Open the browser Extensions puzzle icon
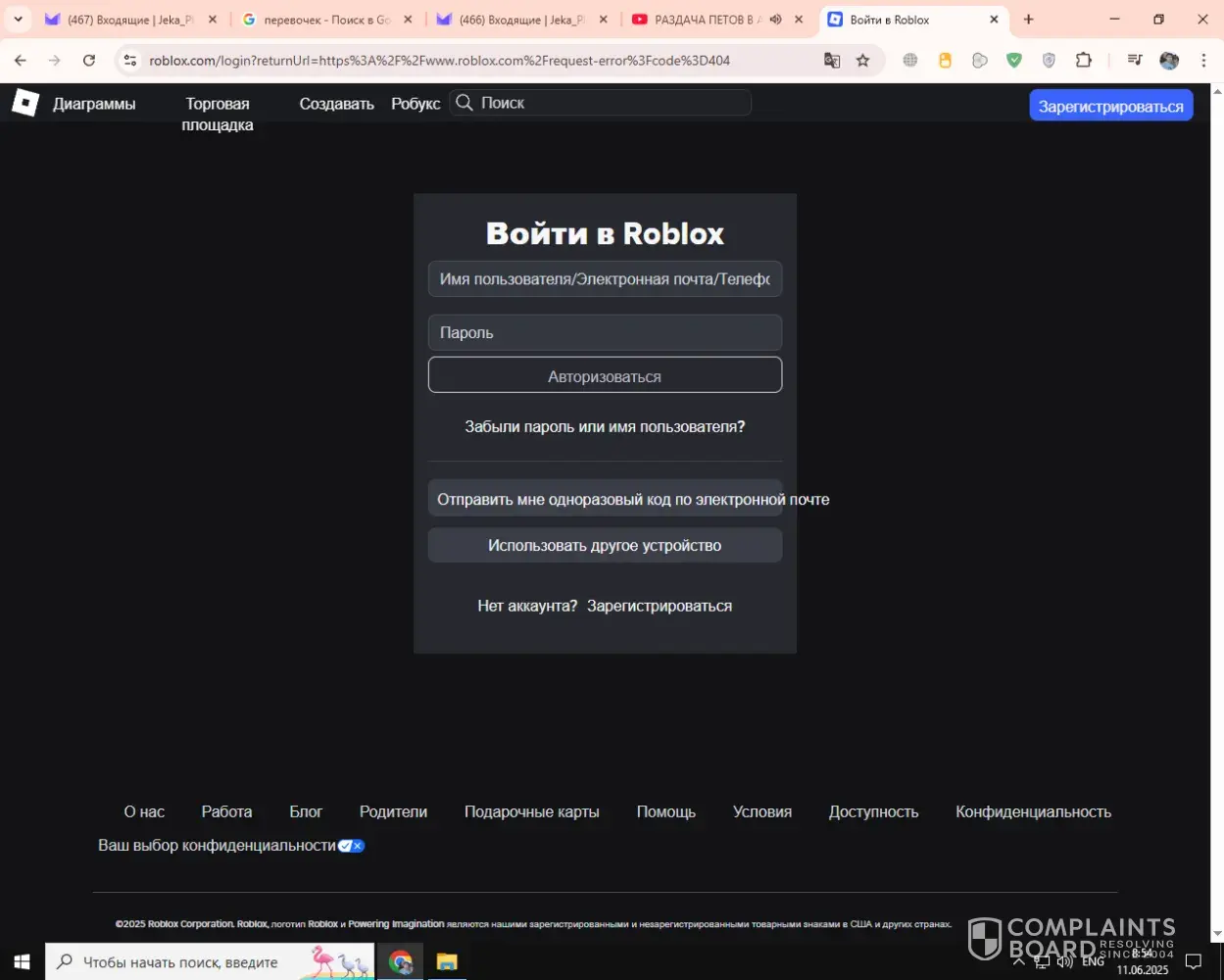The image size is (1224, 980). click(x=1083, y=61)
